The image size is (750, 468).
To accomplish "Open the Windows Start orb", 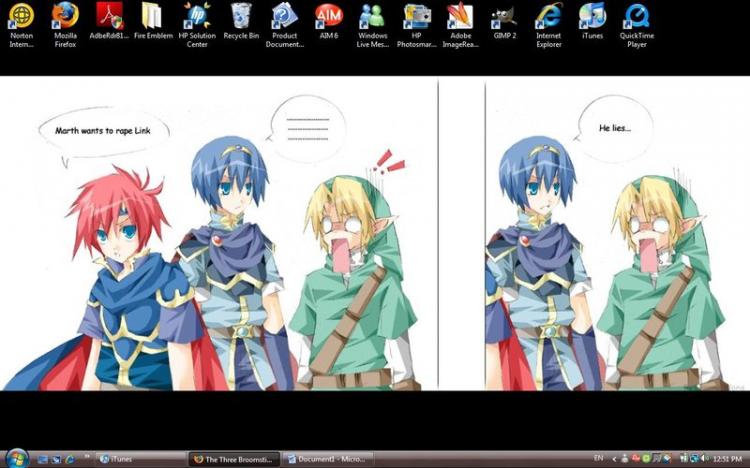I will tap(17, 458).
